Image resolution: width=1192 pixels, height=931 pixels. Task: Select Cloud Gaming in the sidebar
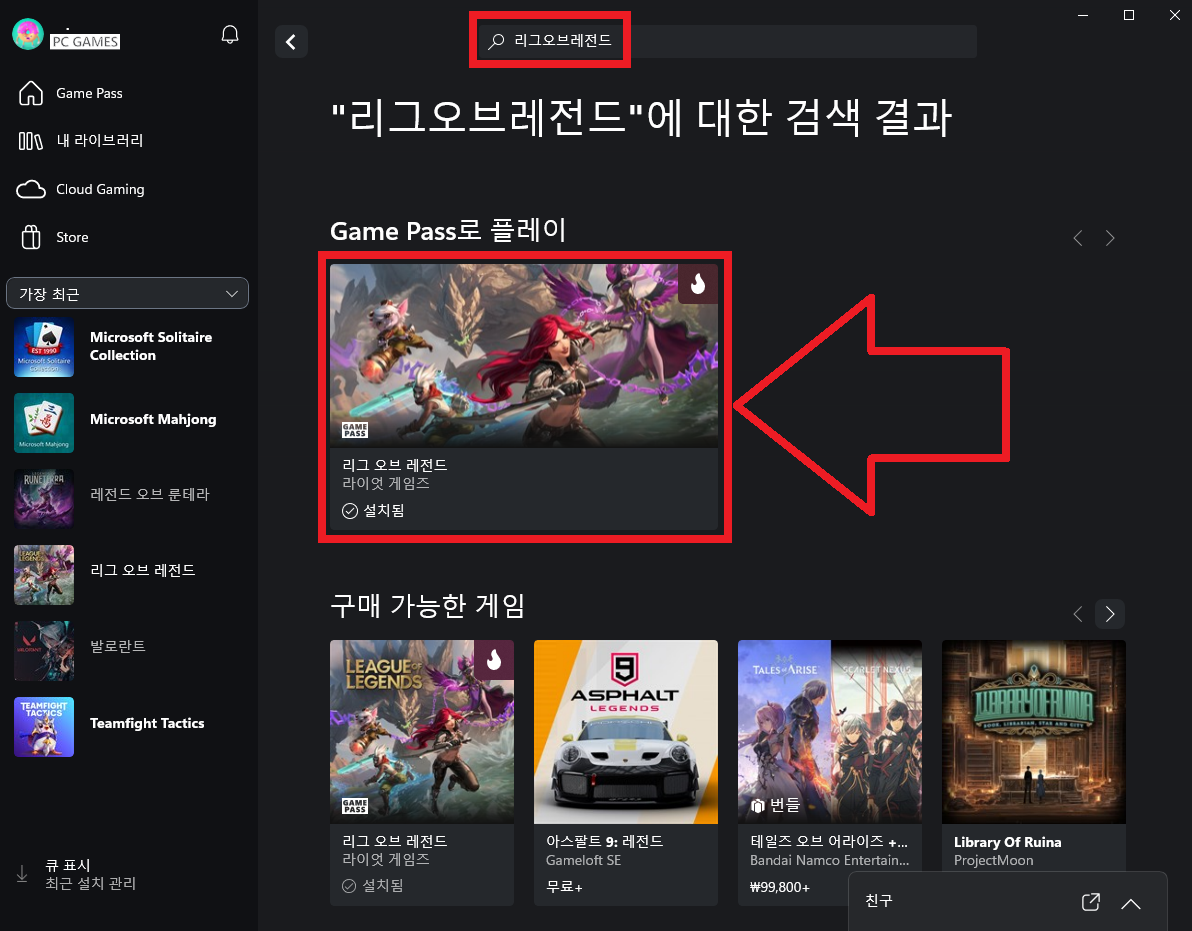(x=100, y=189)
